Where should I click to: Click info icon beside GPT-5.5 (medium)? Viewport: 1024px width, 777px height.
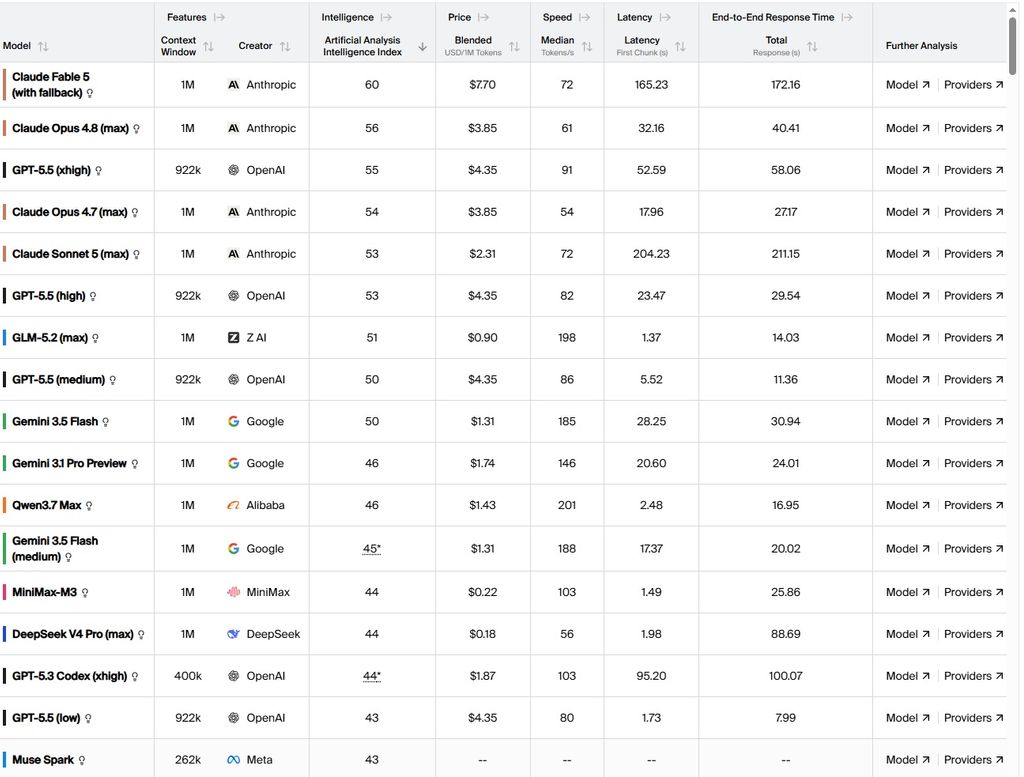(112, 380)
